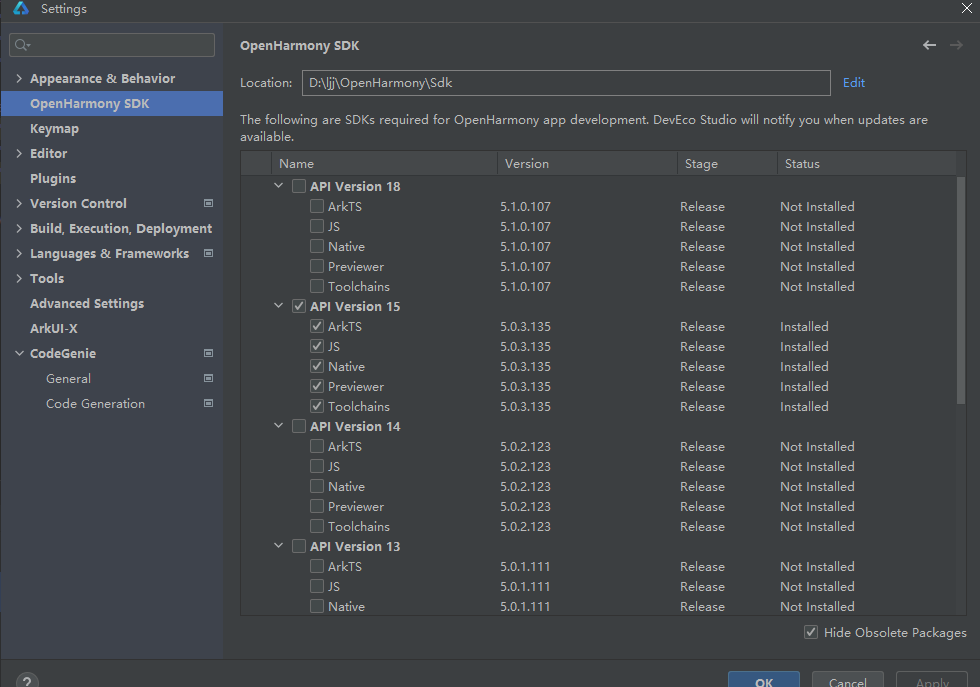The height and width of the screenshot is (687, 980).
Task: Confirm with the OK button
Action: 764,680
